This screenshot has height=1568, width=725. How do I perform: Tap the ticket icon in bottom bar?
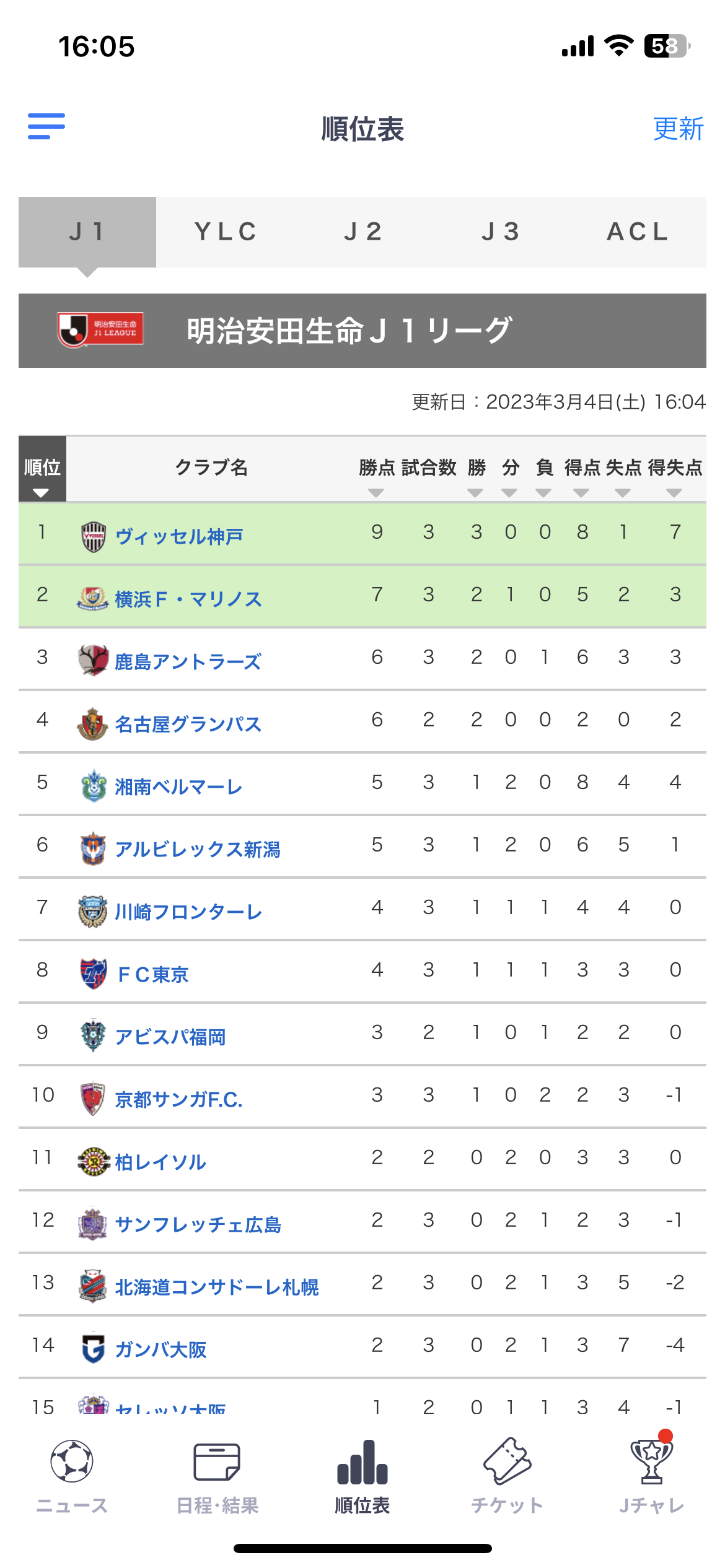tap(507, 1461)
